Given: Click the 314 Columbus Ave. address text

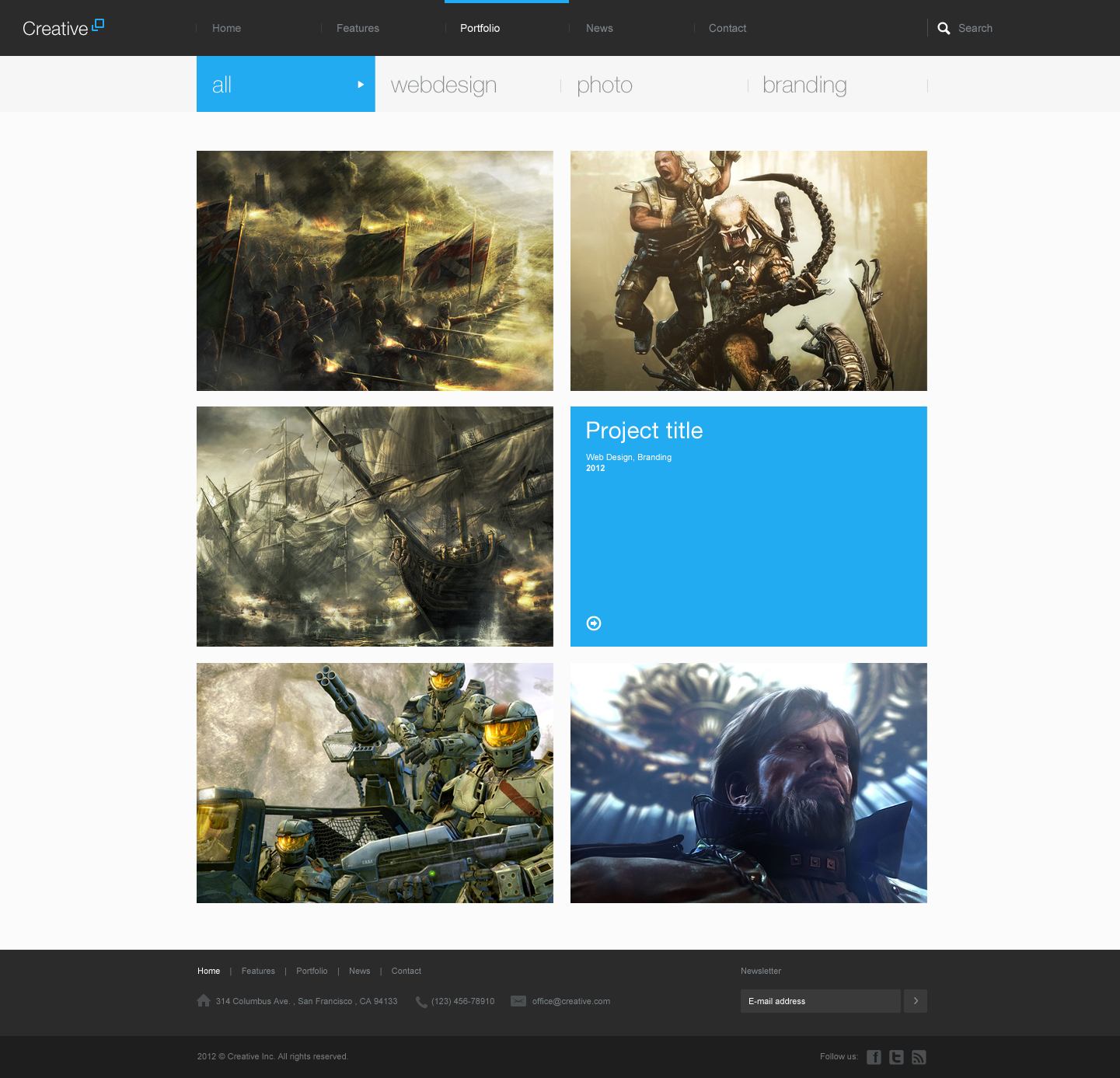Looking at the screenshot, I should pyautogui.click(x=307, y=1001).
